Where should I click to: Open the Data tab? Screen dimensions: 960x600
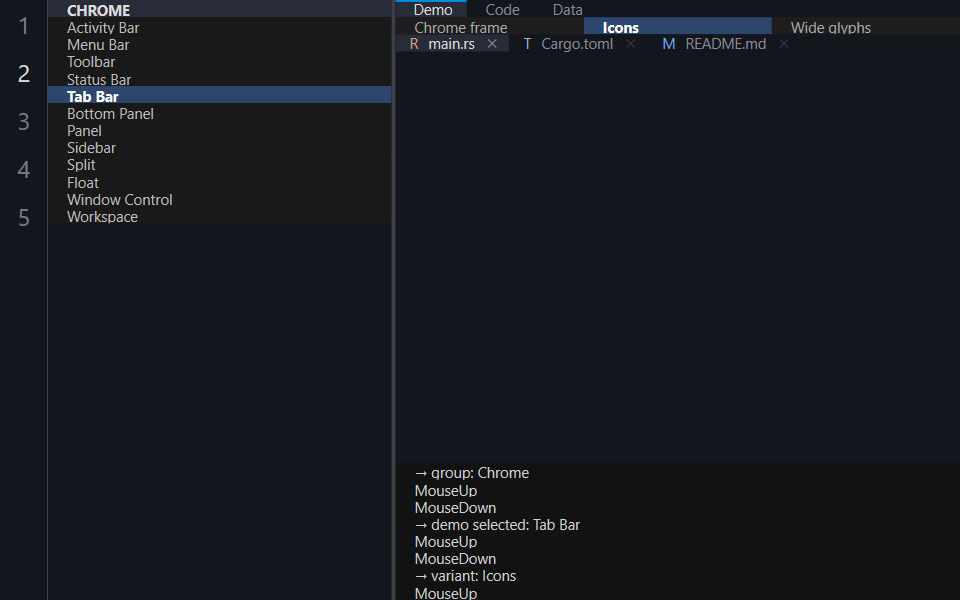pos(568,10)
